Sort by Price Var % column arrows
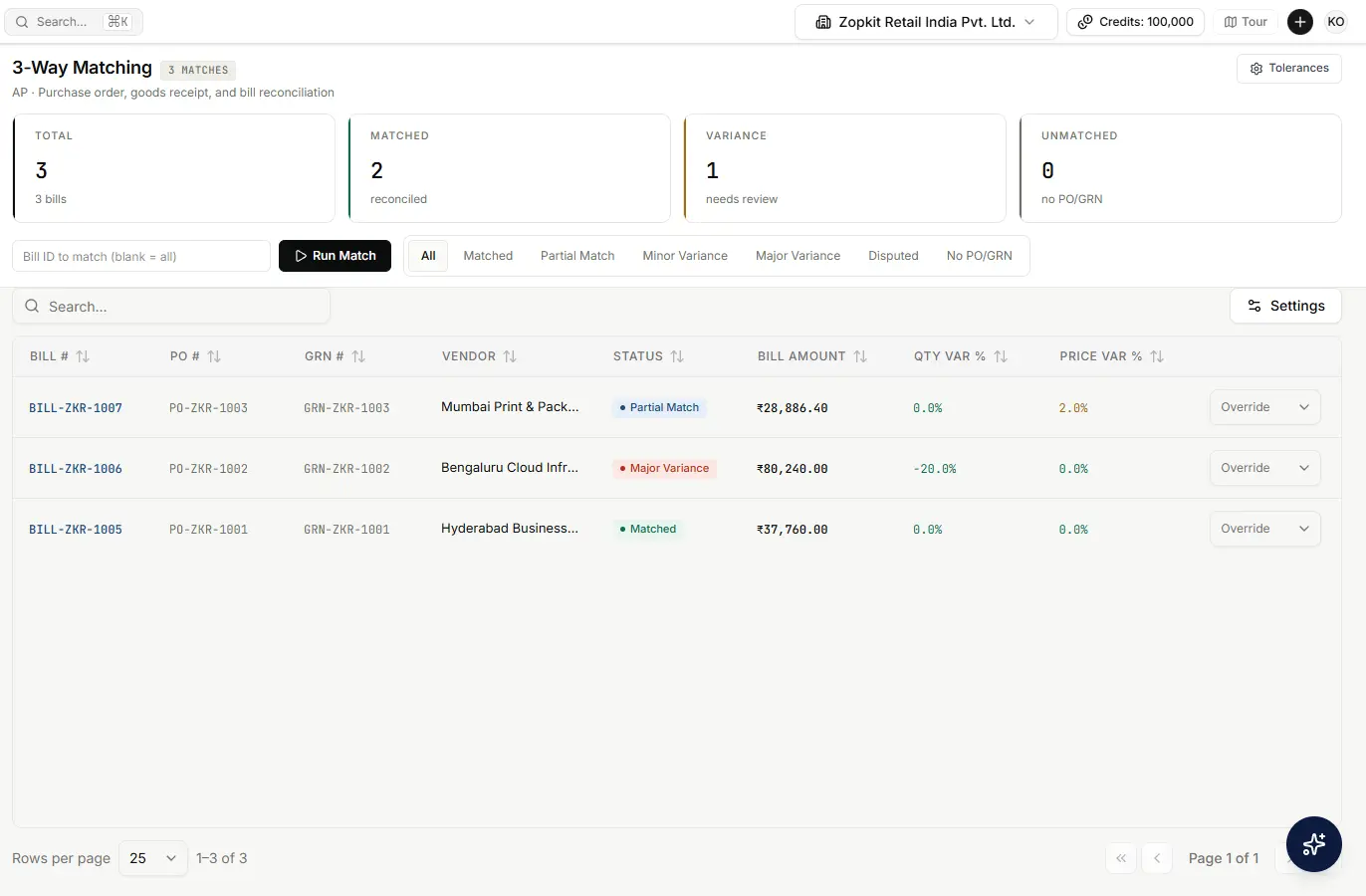 point(1157,356)
